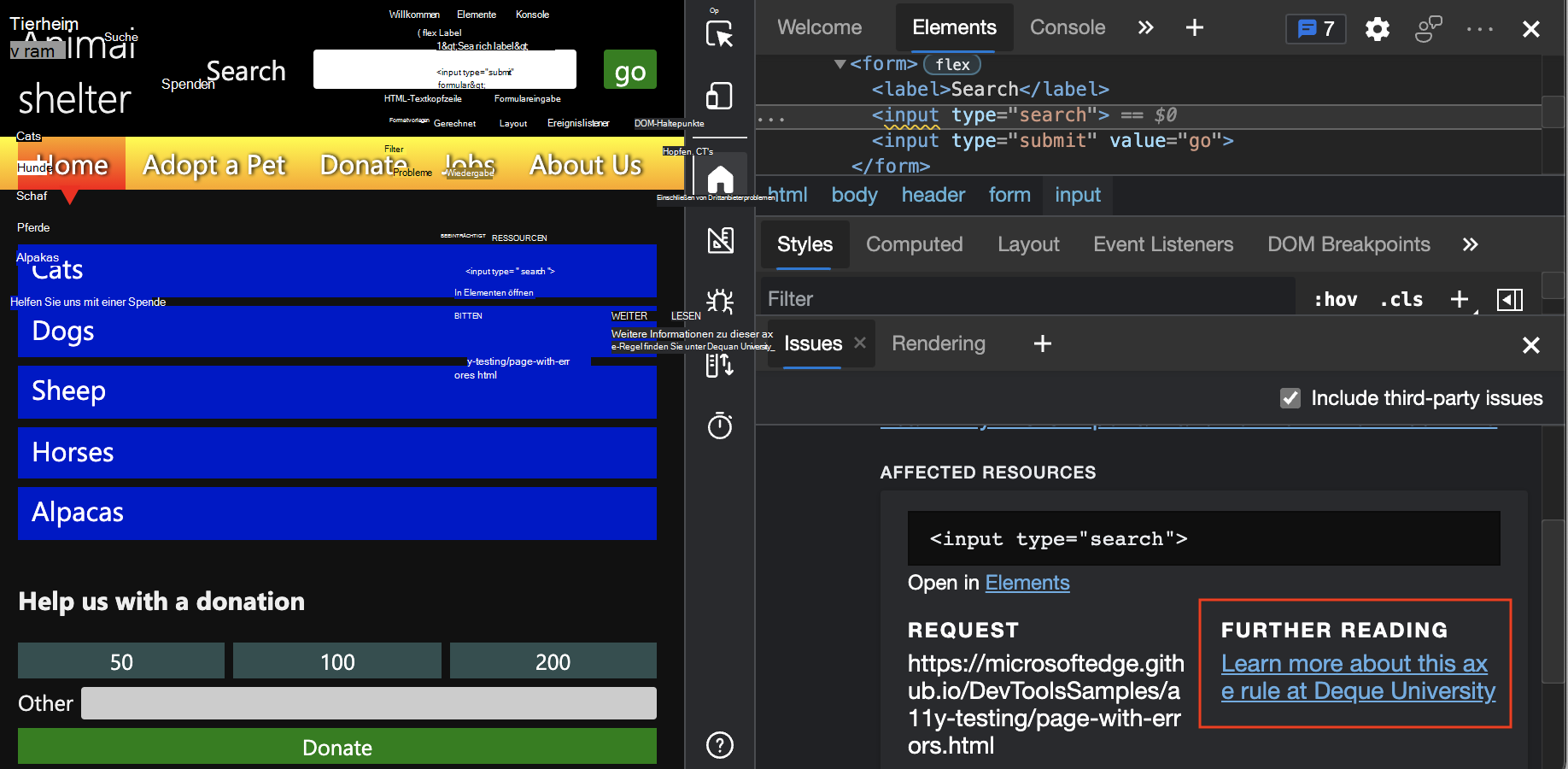Click the green Donate button
The height and width of the screenshot is (769, 1568).
point(337,746)
